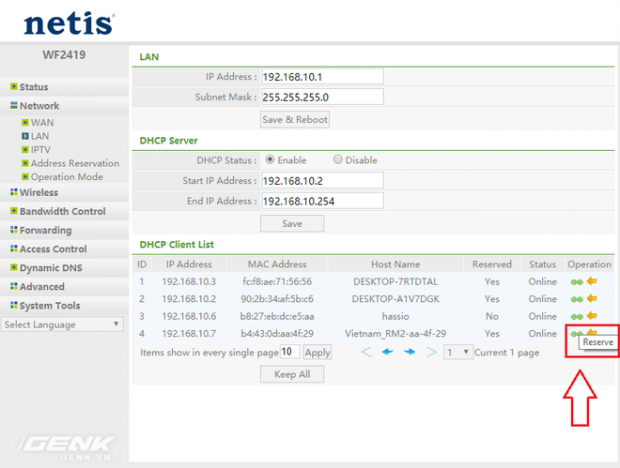Screen dimensions: 620x468
Task: Click MAC address b8:27:eb:dc:e5:aa
Action: tap(277, 316)
